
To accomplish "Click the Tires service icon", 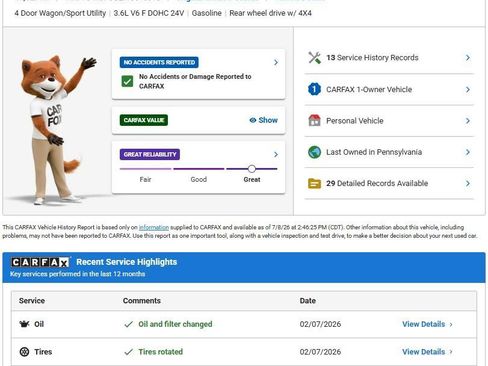I will tap(24, 352).
